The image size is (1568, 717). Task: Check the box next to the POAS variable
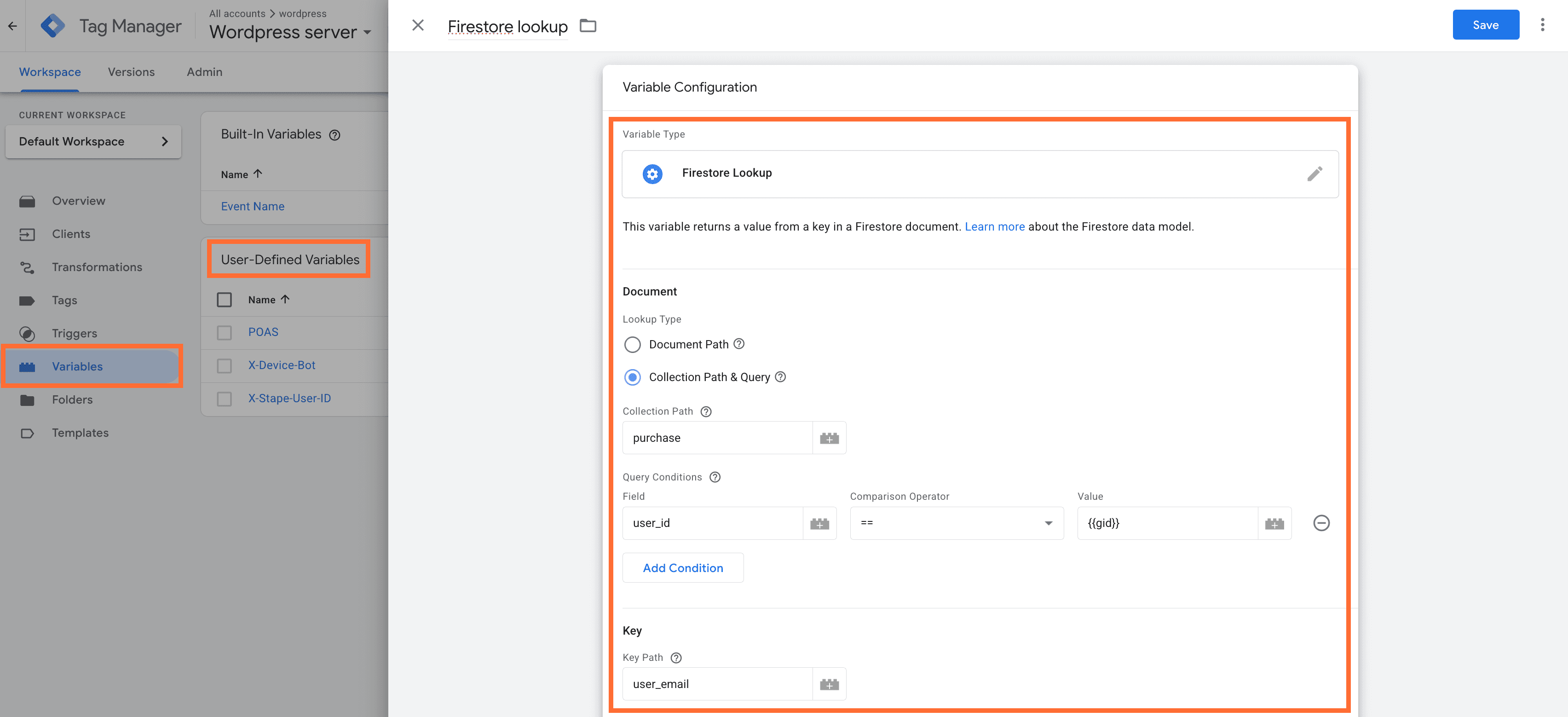(x=224, y=332)
